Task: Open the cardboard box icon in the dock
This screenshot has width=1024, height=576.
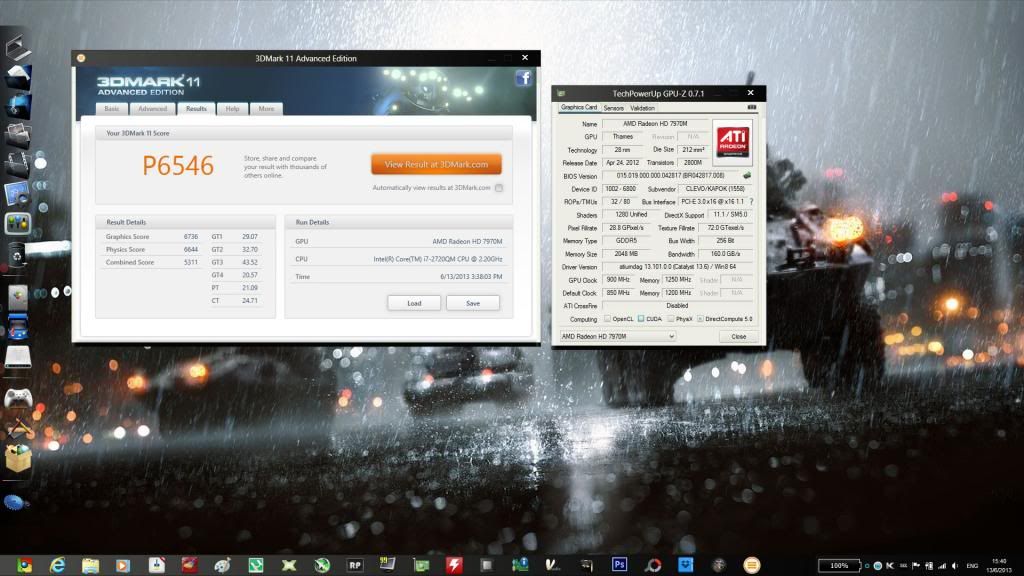Action: [x=18, y=458]
